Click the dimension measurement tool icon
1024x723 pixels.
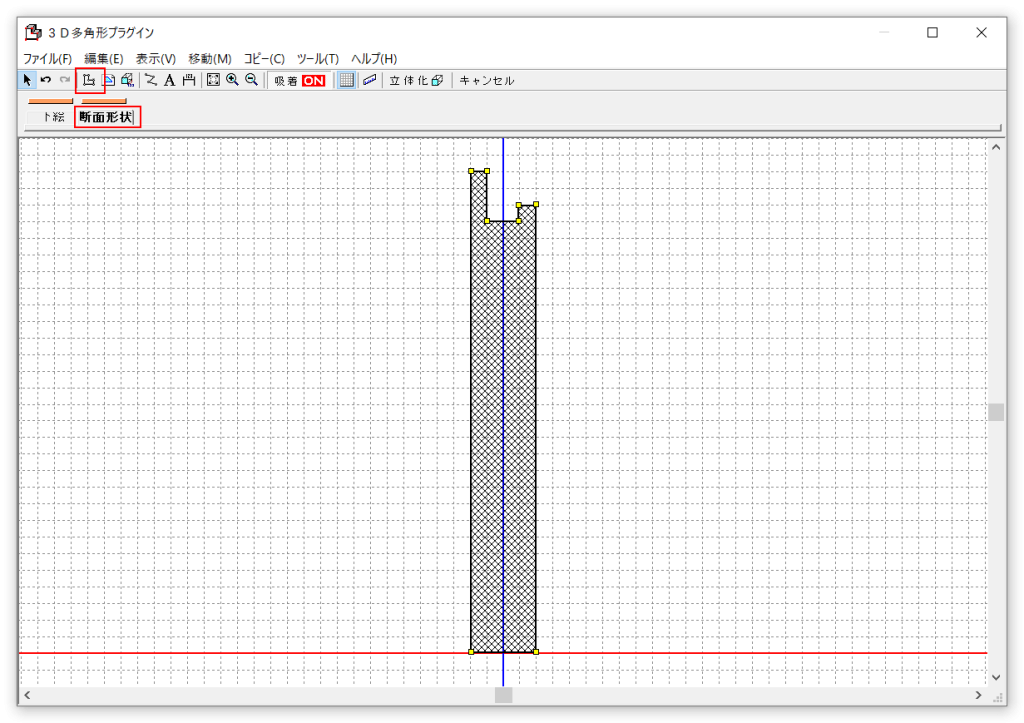click(188, 80)
